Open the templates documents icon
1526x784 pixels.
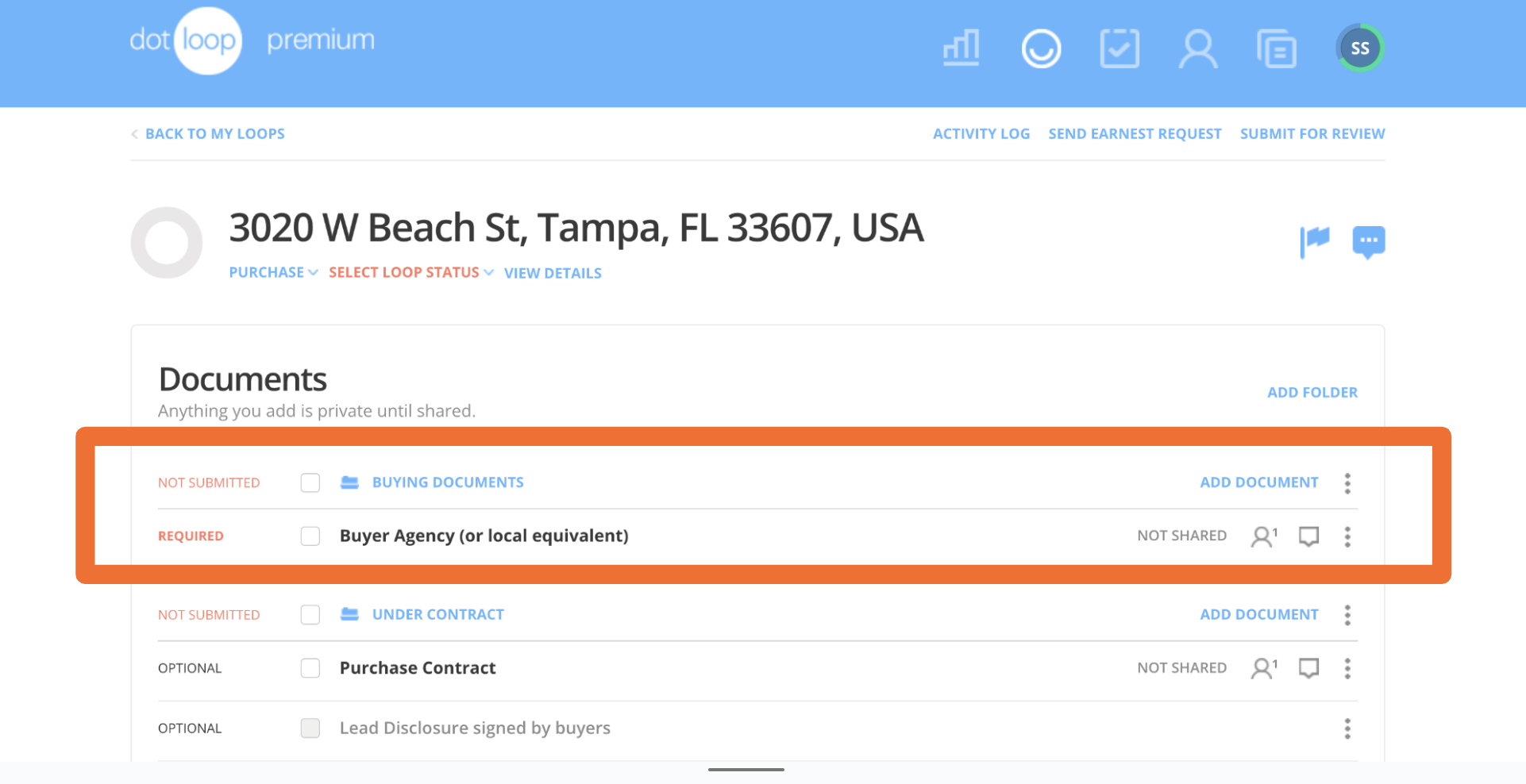(1277, 48)
